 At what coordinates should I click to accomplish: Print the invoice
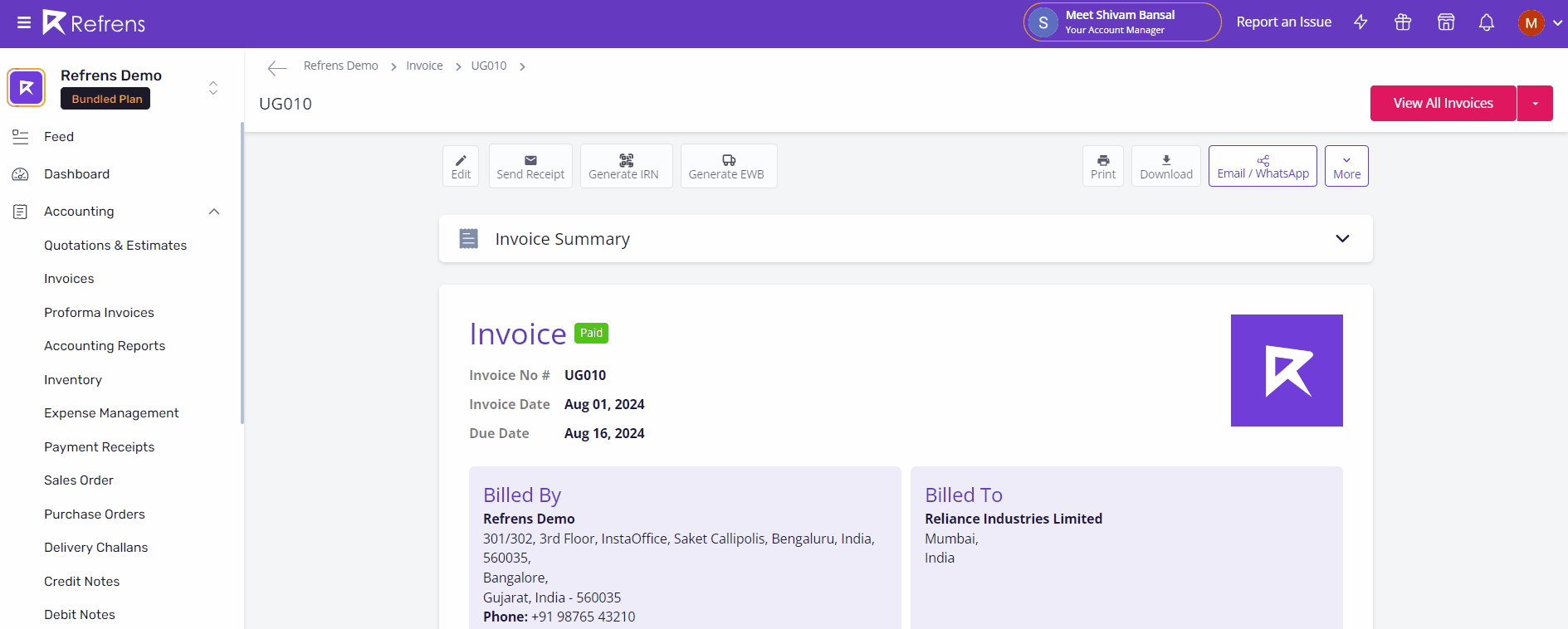pyautogui.click(x=1103, y=166)
